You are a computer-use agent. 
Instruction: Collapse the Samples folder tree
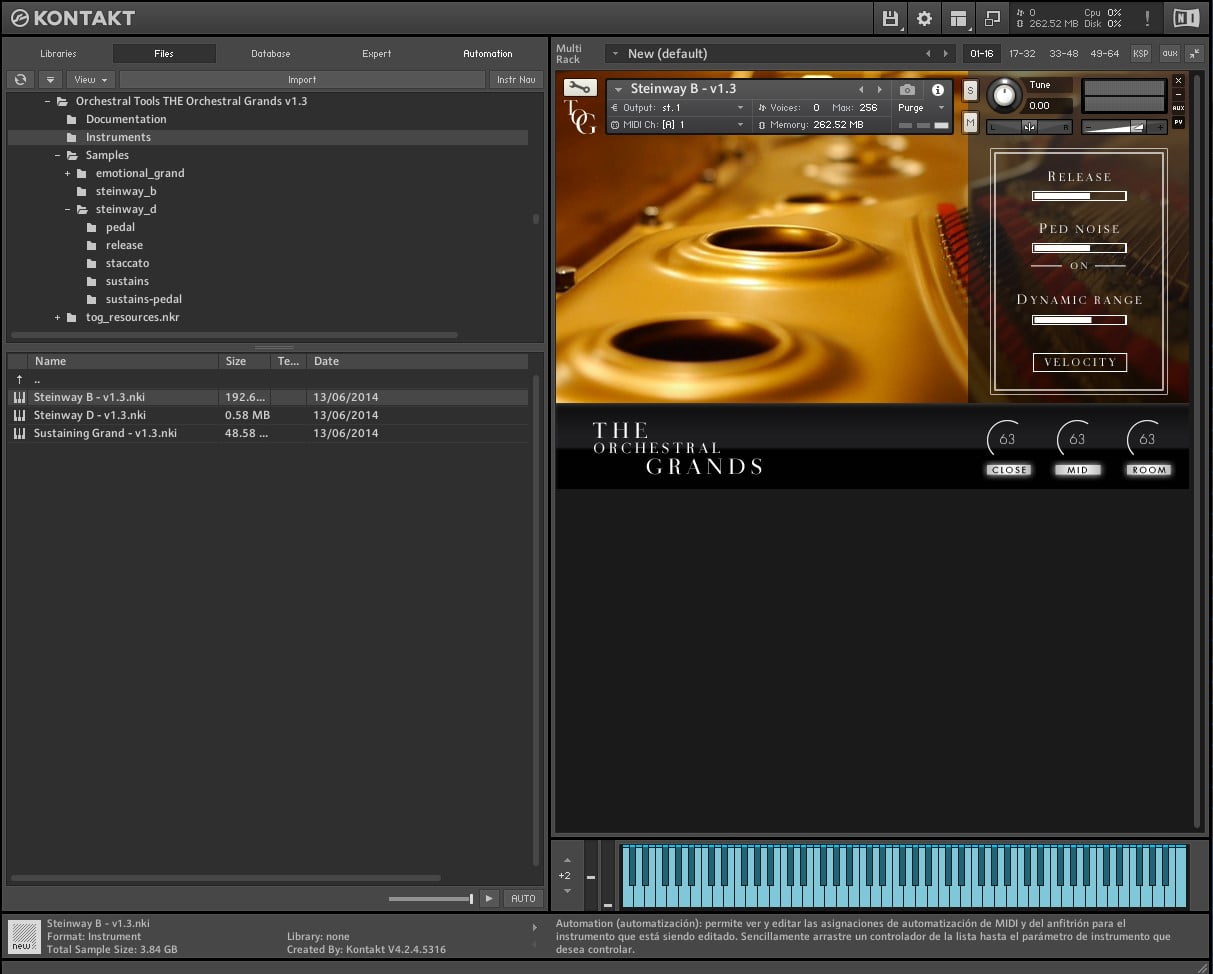(57, 155)
